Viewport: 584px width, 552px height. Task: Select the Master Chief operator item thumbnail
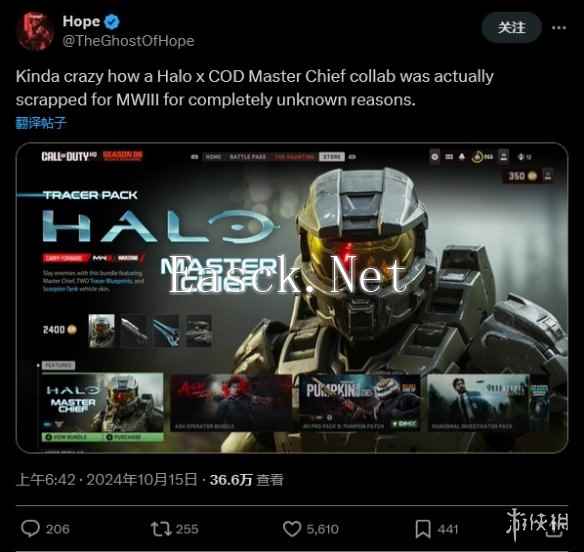[102, 330]
